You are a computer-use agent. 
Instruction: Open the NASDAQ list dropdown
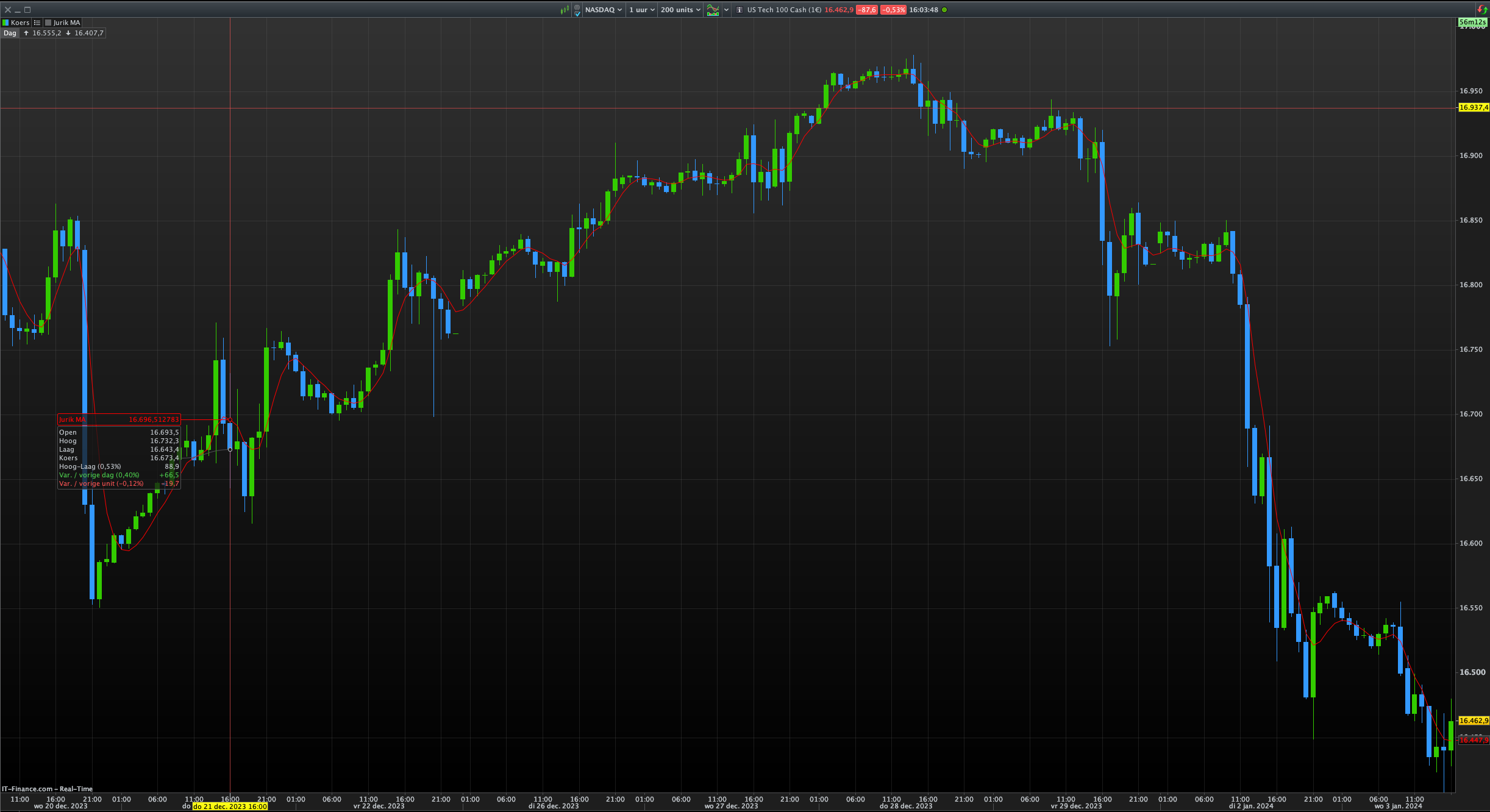[604, 10]
